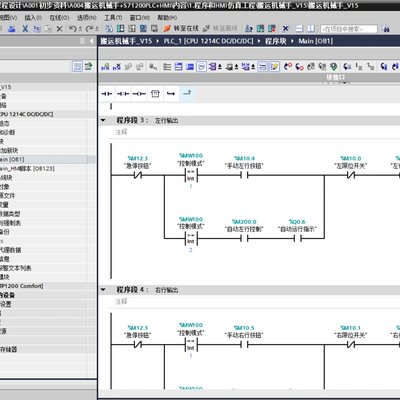The image size is (400, 400).
Task: Insert a new network in editor
Action: 105,67
